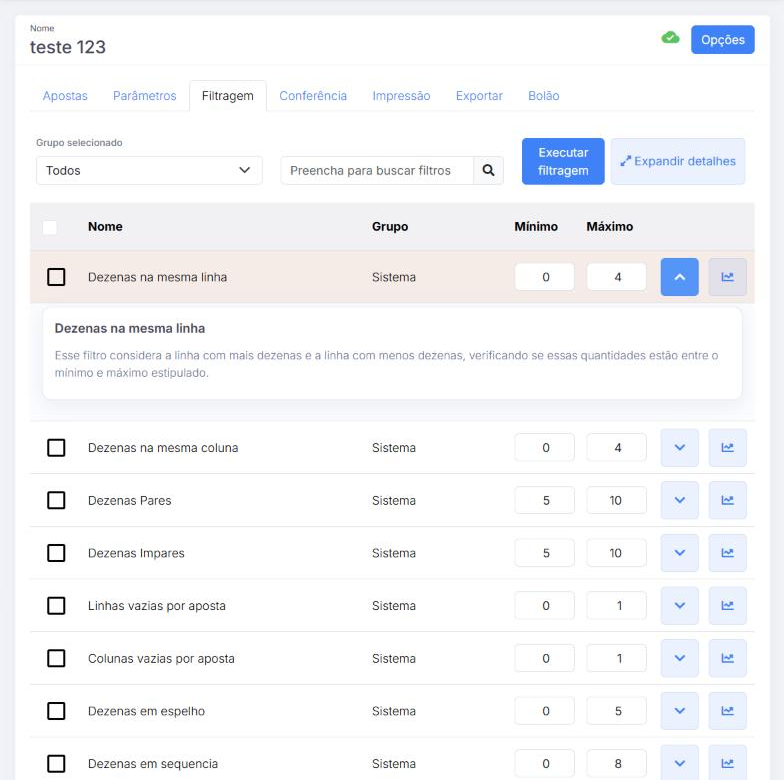Screen dimensions: 784x780
Task: Focus the Preencha para buscar filtros field
Action: click(x=377, y=170)
